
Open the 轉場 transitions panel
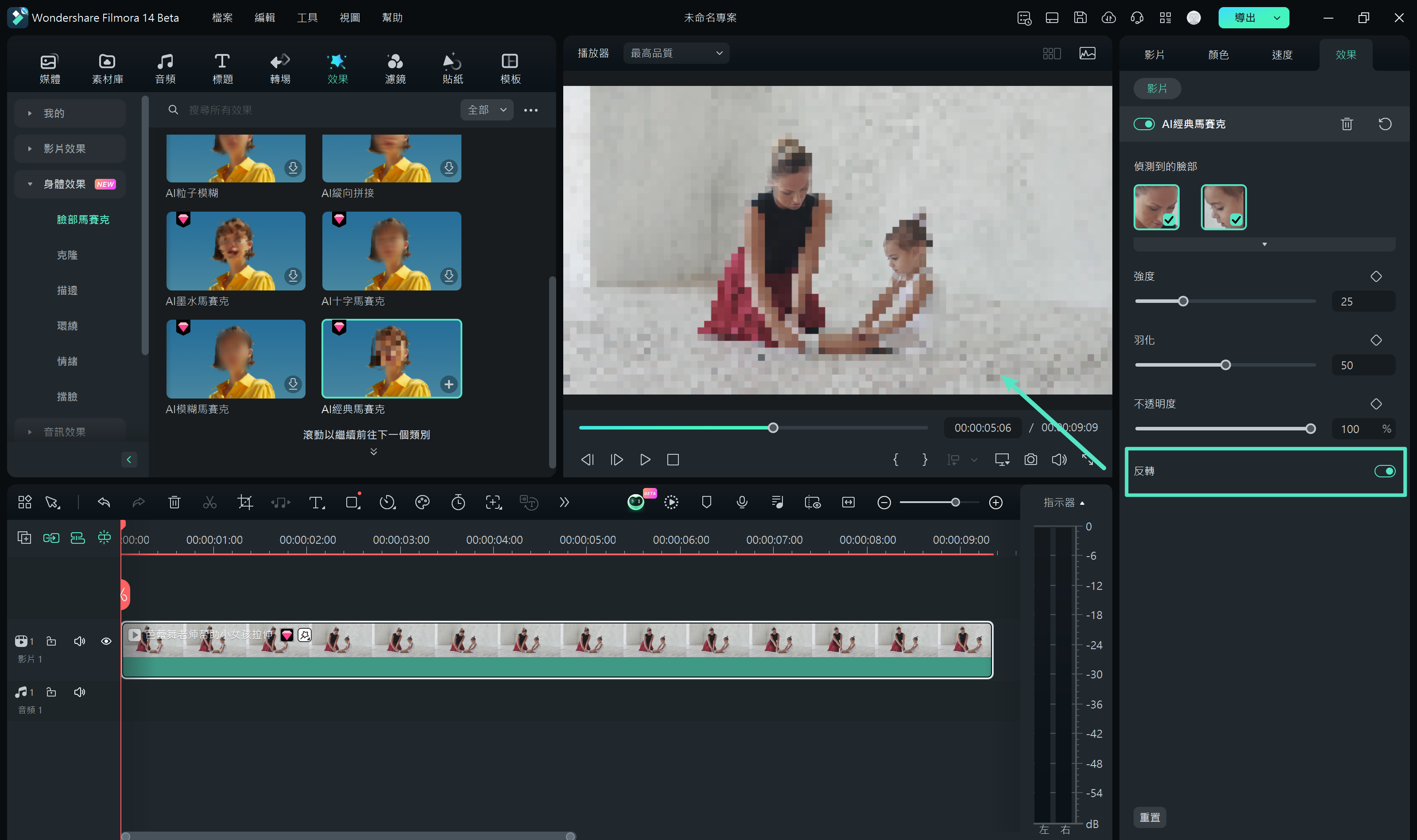click(280, 68)
